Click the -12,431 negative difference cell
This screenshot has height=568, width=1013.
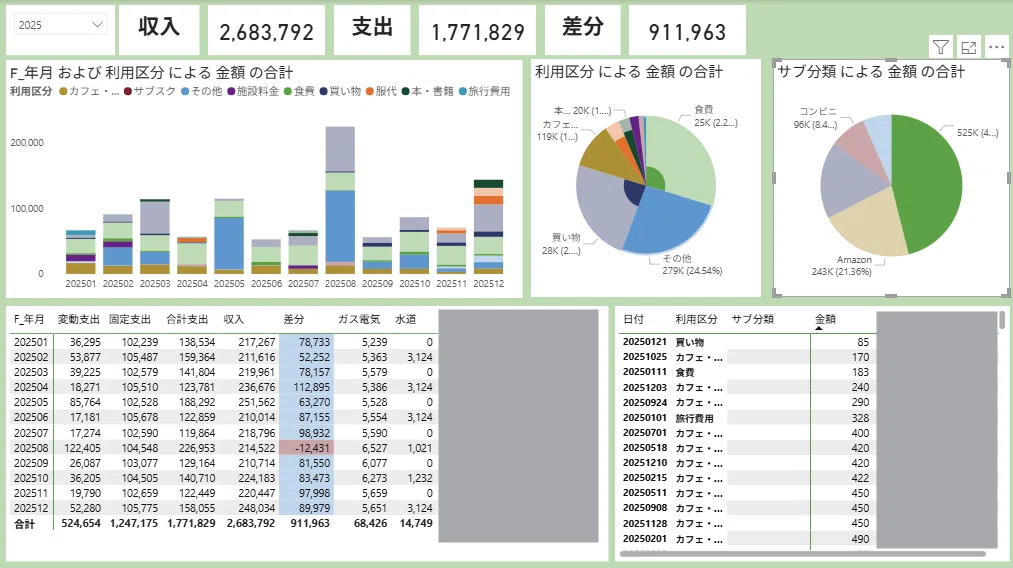(306, 448)
